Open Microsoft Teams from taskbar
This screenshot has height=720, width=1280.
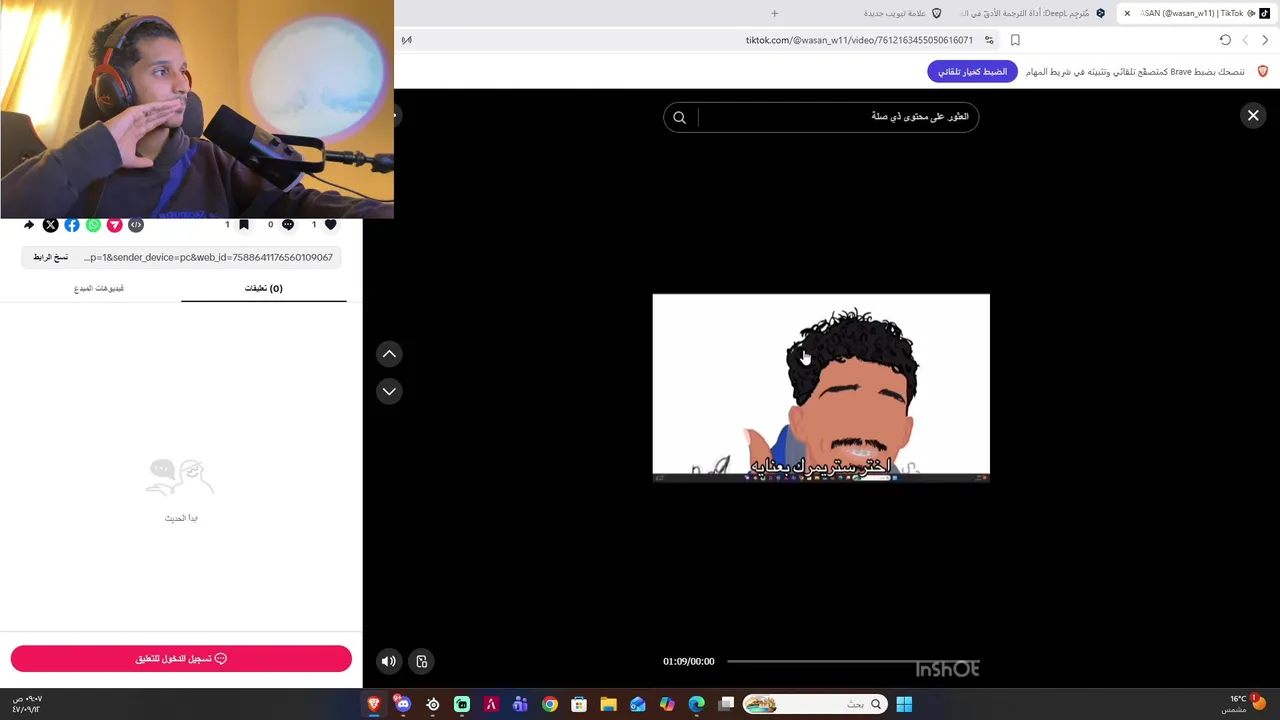(520, 704)
